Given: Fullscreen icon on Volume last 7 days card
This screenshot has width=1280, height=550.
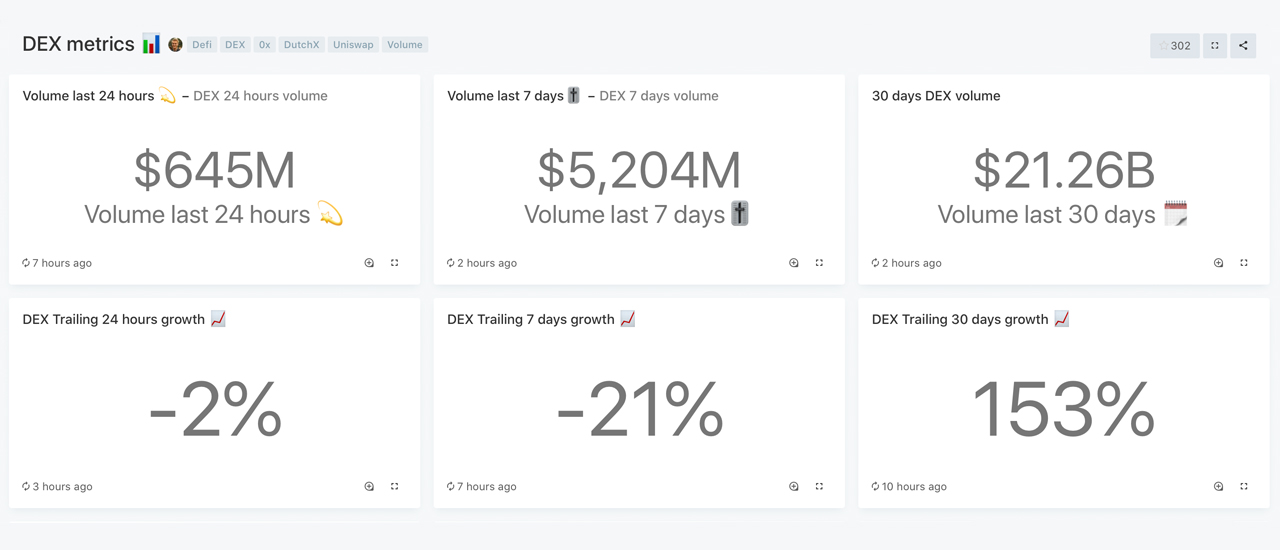Looking at the screenshot, I should 820,263.
